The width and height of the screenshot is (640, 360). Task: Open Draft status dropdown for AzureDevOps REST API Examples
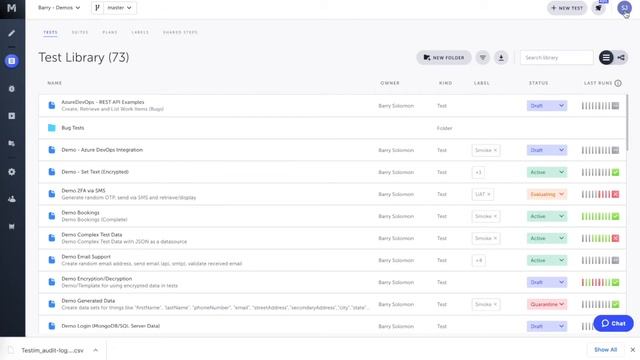547,106
